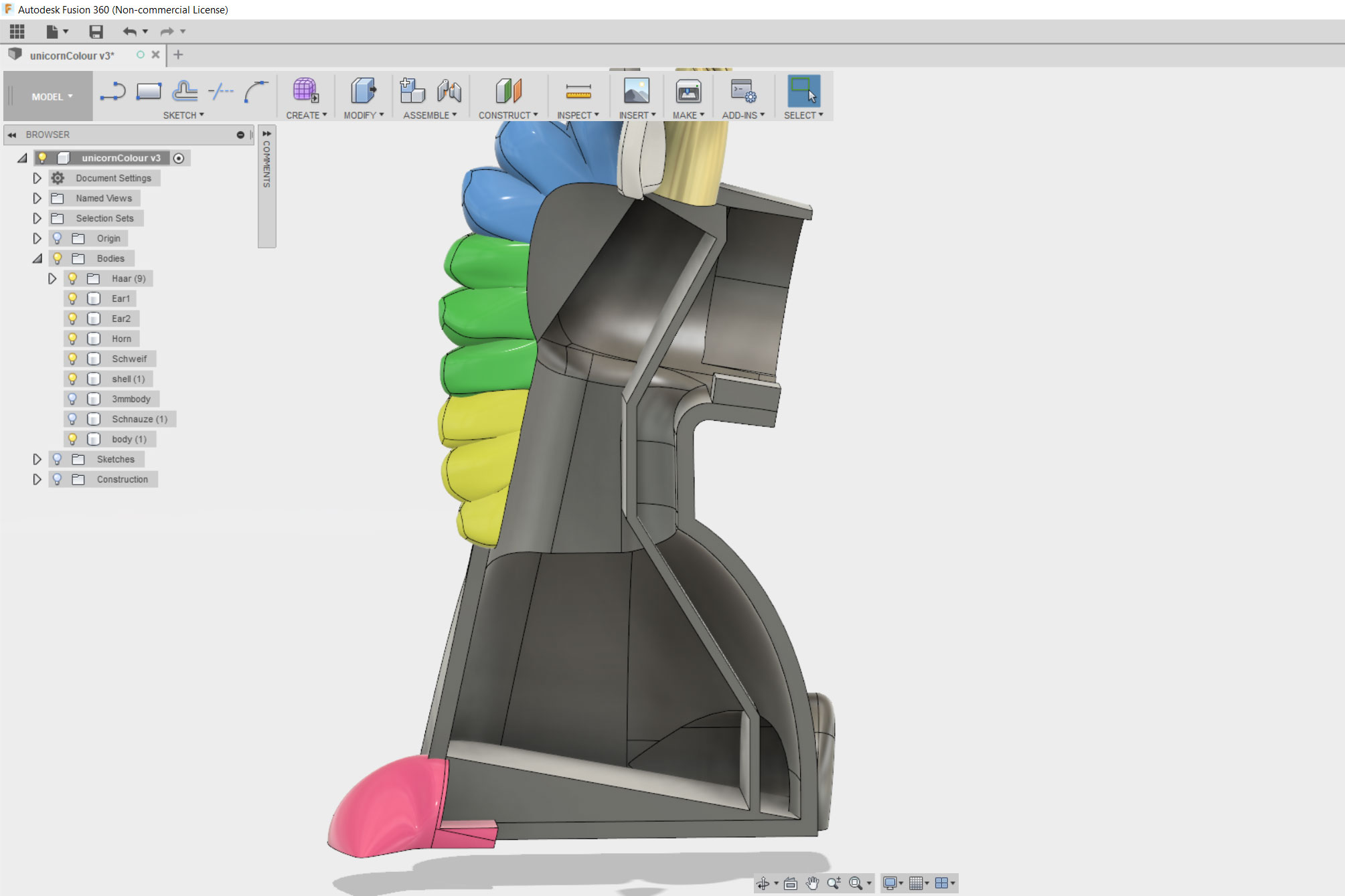Collapse the Bodies folder
Viewport: 1345px width, 896px height.
pos(37,258)
